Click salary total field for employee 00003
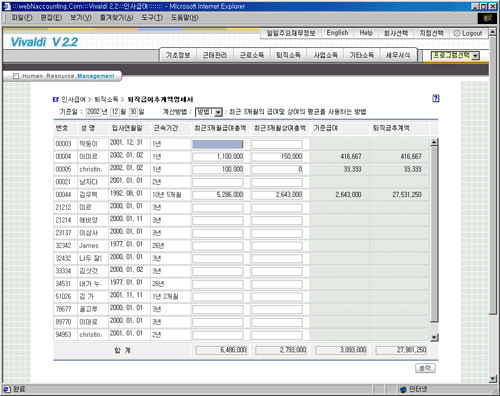Viewport: 500px width, 396px height. [x=218, y=144]
